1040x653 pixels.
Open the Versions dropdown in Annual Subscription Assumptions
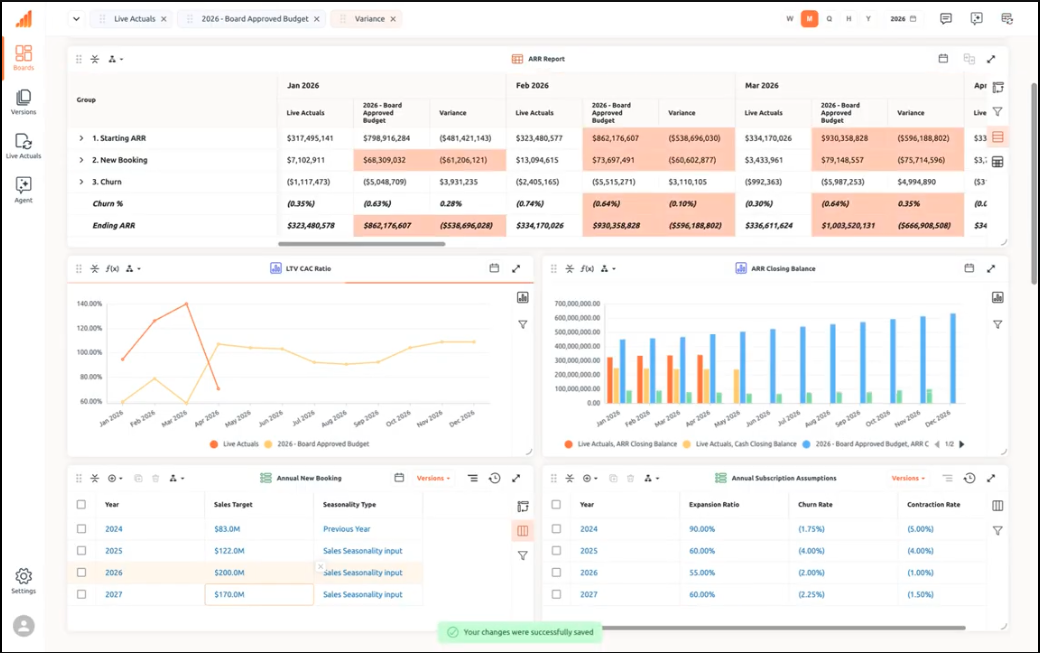click(x=908, y=478)
